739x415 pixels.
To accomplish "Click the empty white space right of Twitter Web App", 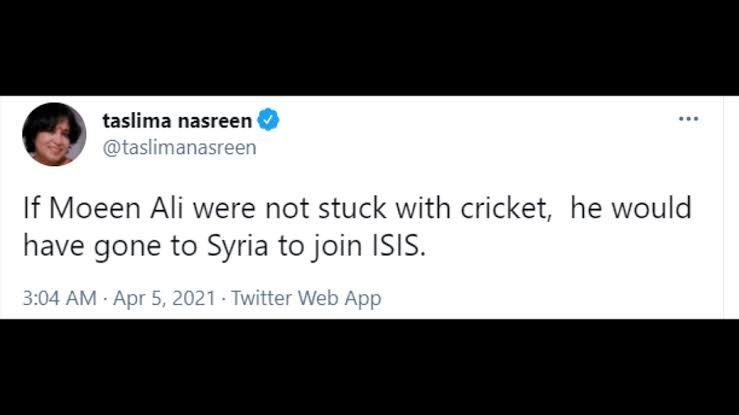I will [550, 298].
